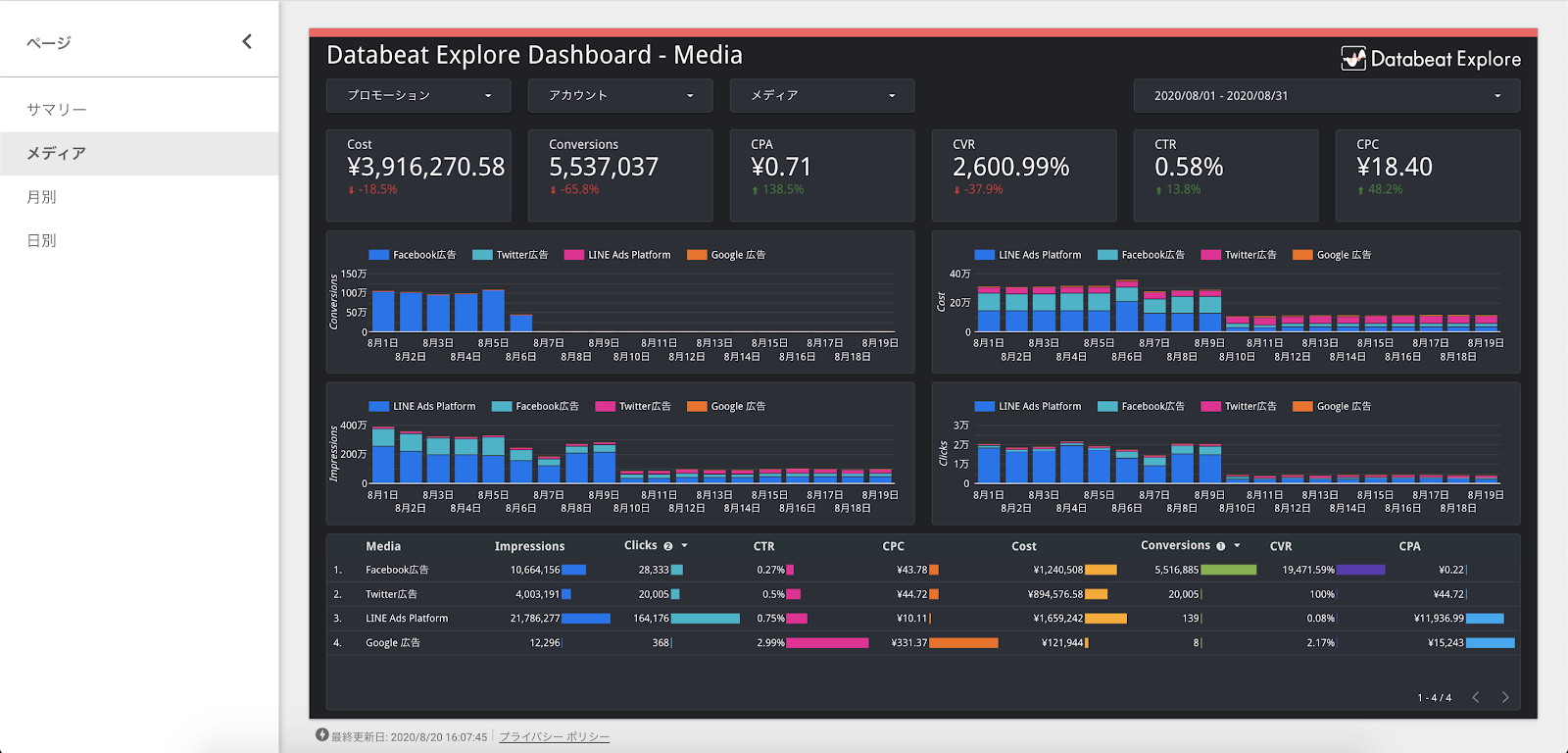This screenshot has height=753, width=1568.
Task: Click the 8月1日 bar in Conversions chart
Action: coord(383,312)
